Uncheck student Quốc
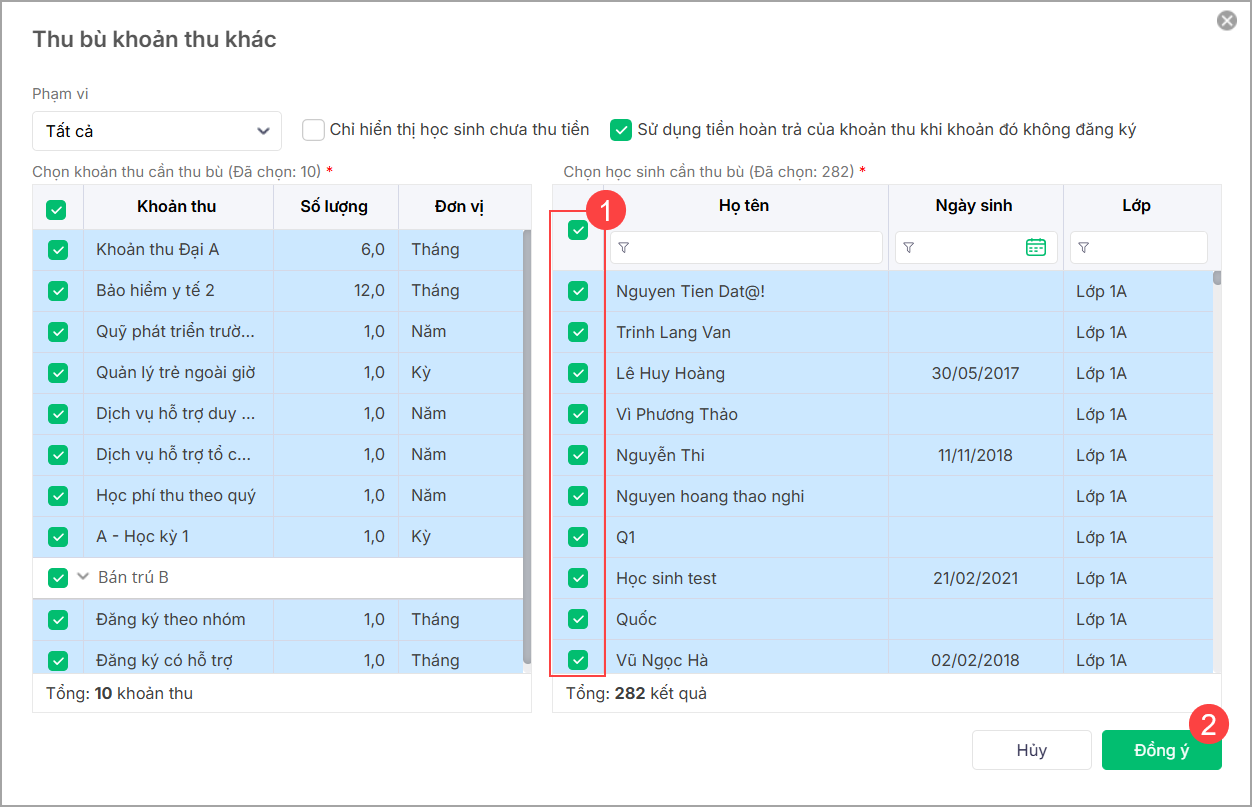Image resolution: width=1252 pixels, height=807 pixels. pyautogui.click(x=578, y=620)
